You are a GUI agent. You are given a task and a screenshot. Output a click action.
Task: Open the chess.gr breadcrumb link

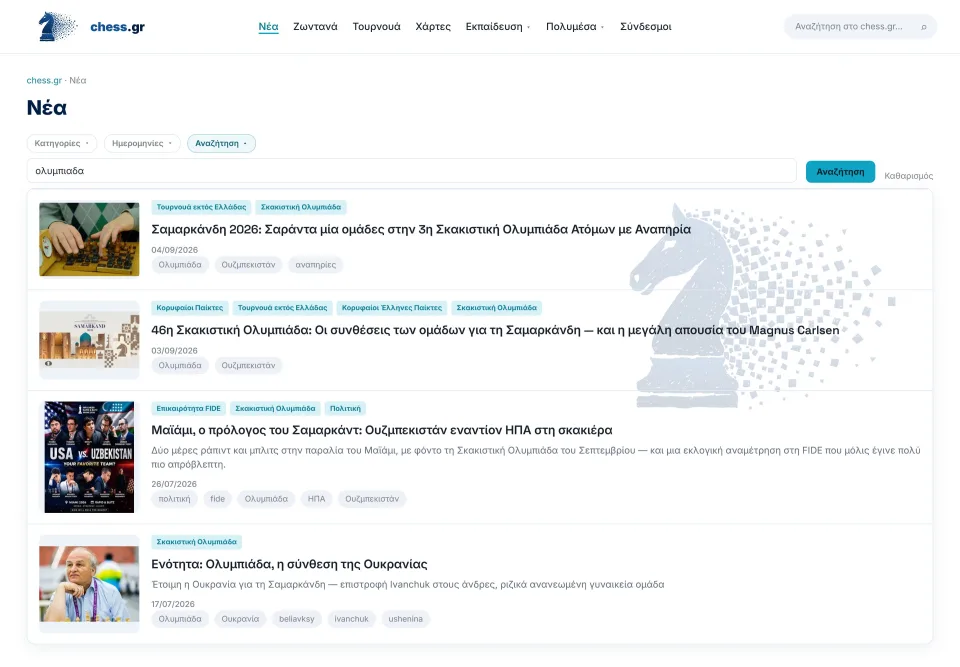tap(44, 80)
